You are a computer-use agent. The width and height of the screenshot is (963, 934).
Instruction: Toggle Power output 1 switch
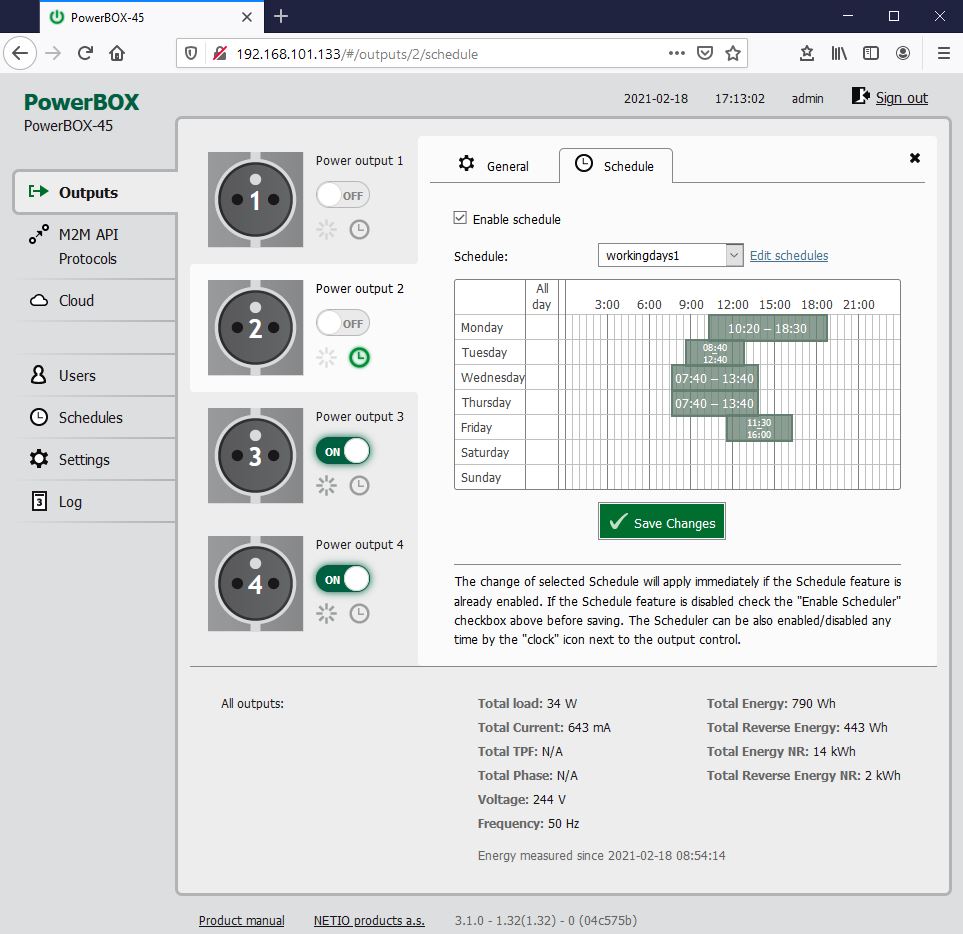click(343, 195)
